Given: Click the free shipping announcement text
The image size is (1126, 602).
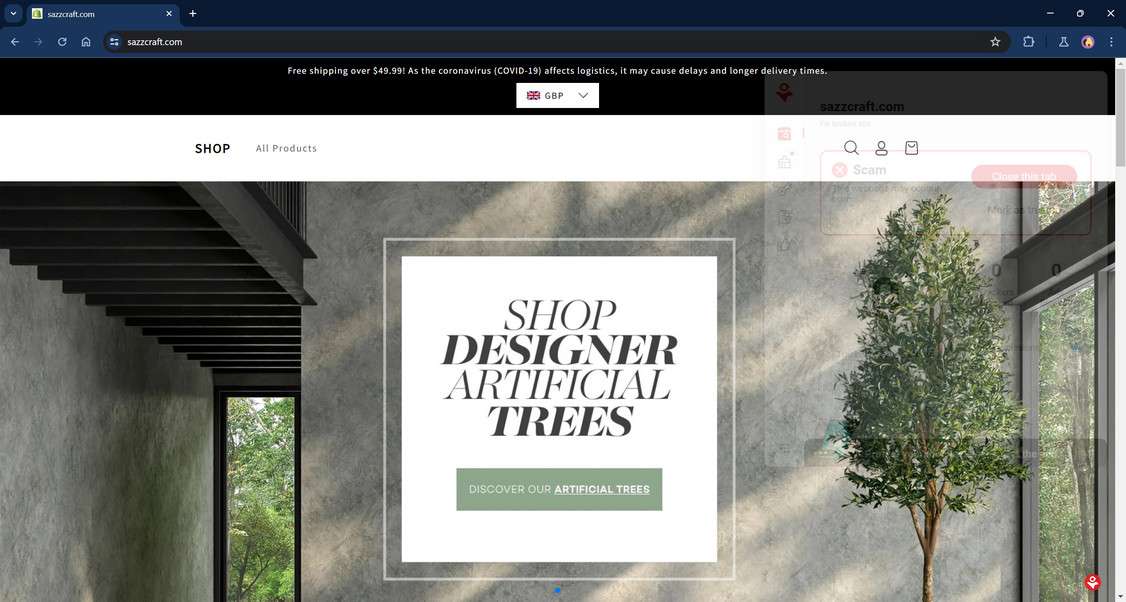Looking at the screenshot, I should click(x=557, y=70).
